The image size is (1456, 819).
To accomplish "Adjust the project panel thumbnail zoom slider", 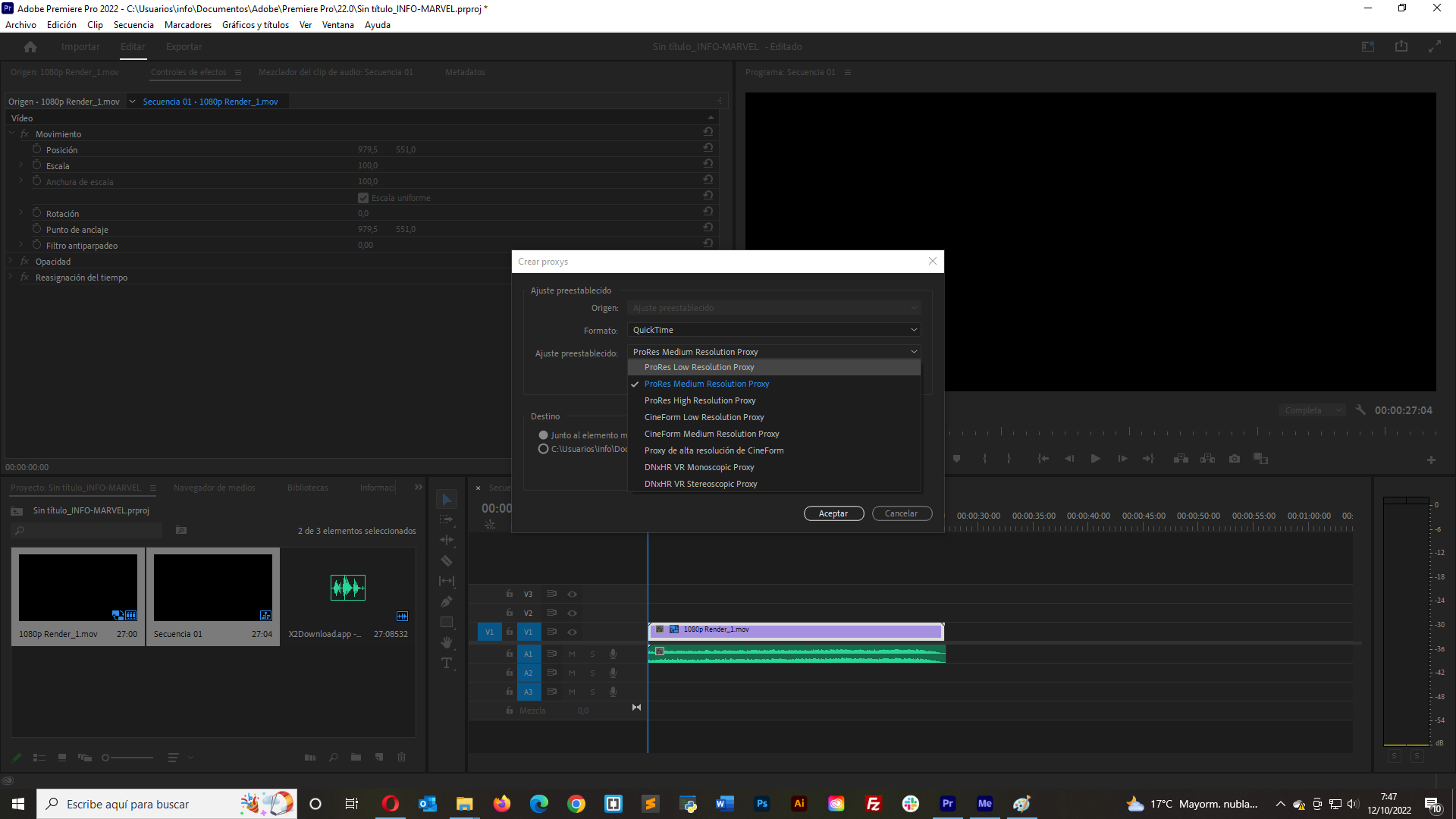I will (x=106, y=758).
